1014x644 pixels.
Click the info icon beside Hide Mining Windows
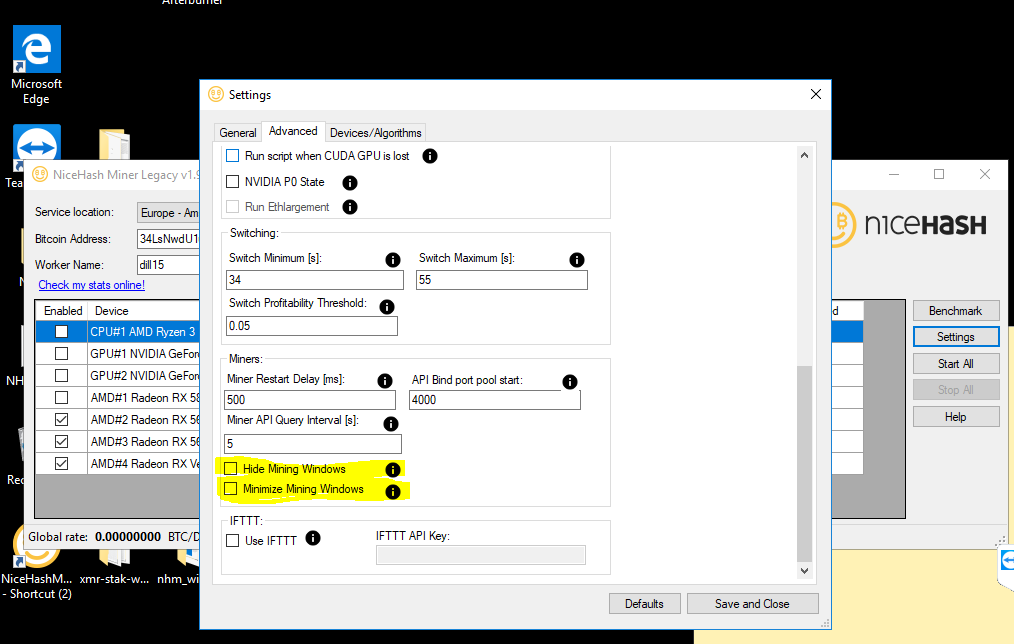391,468
